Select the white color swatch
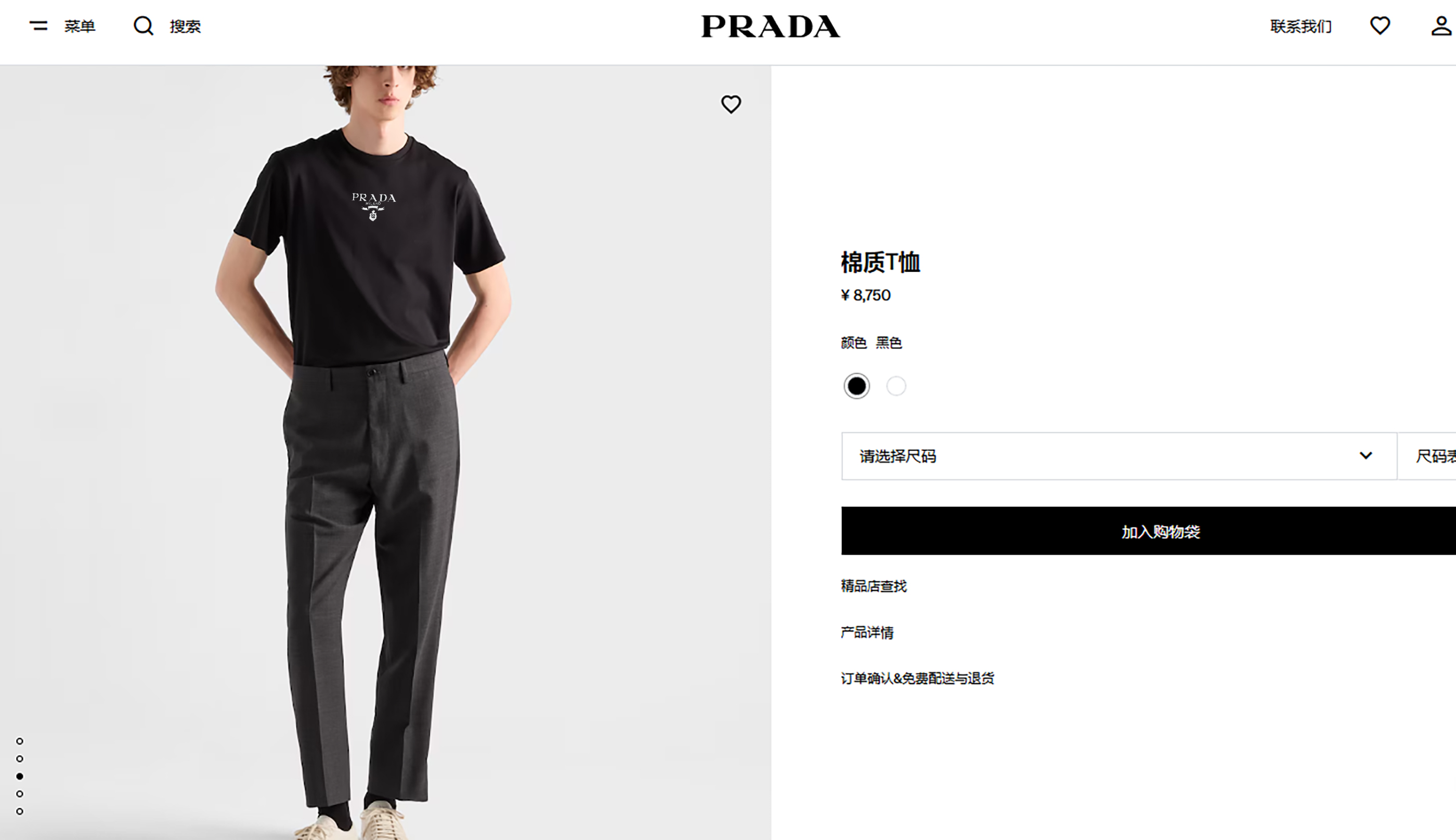 [x=895, y=386]
